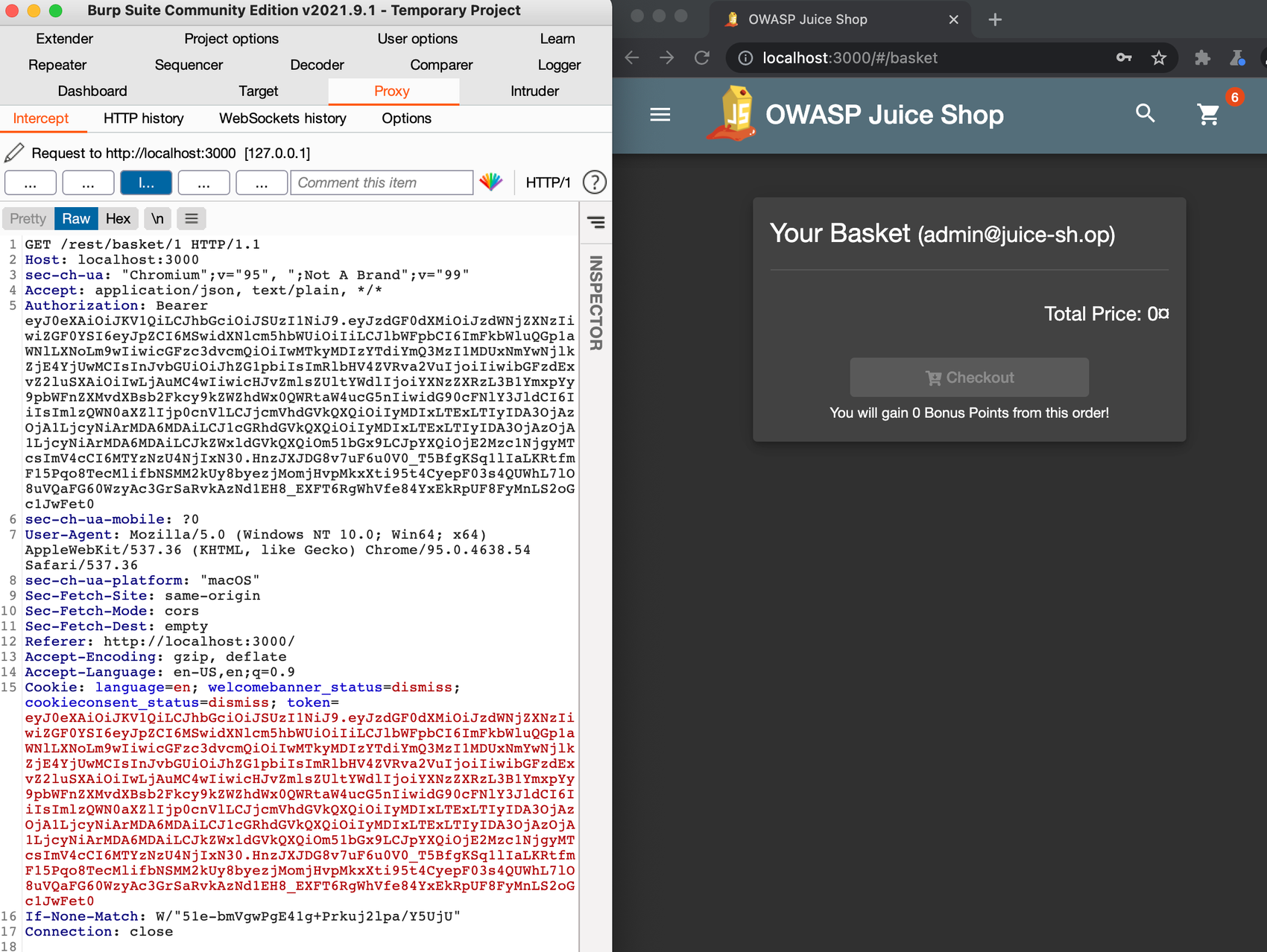Click the 'Accept-Encoding: gzip, deflate' header line
The height and width of the screenshot is (952, 1267).
point(155,657)
